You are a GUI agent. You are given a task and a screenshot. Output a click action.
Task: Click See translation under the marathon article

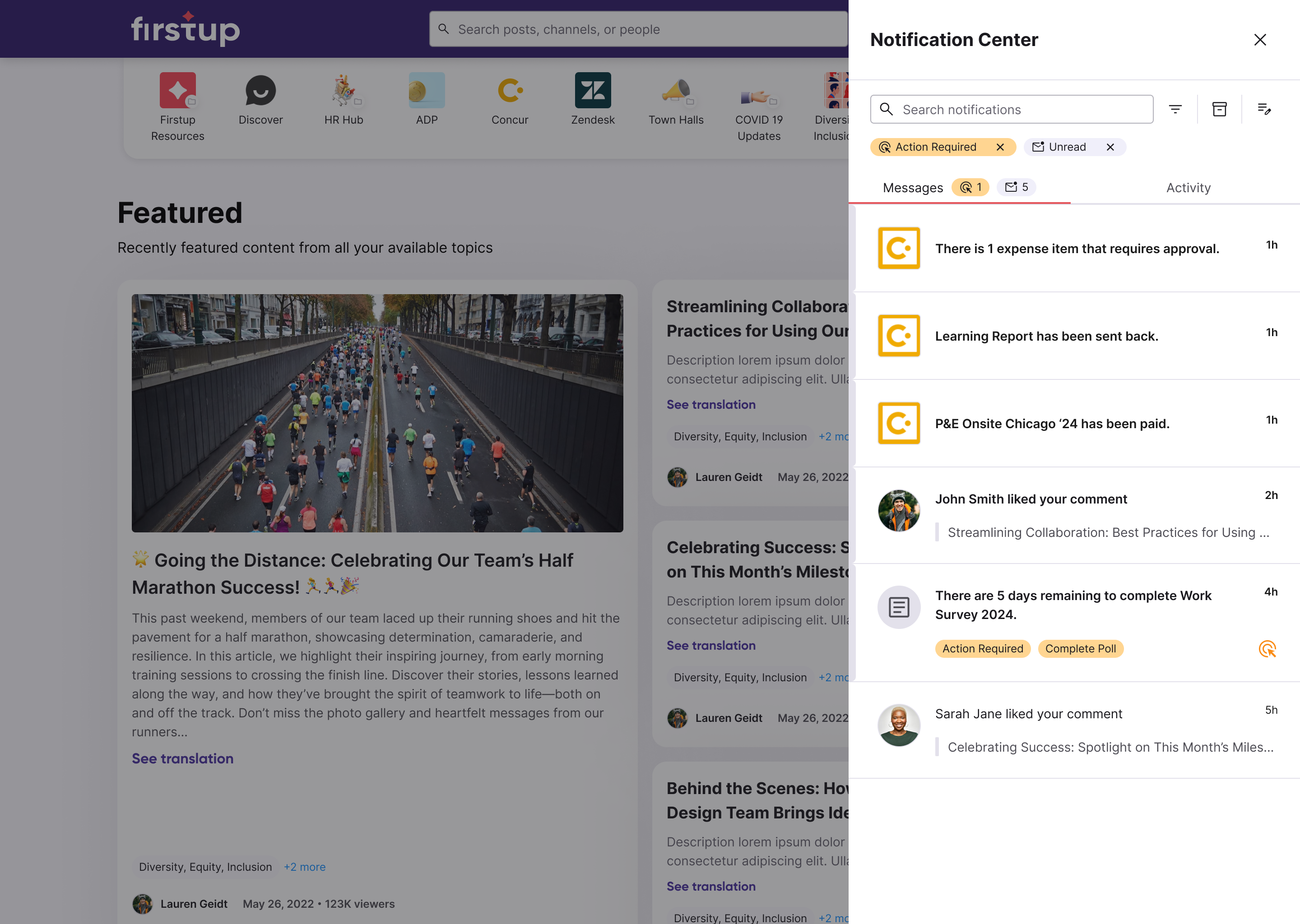coord(183,758)
